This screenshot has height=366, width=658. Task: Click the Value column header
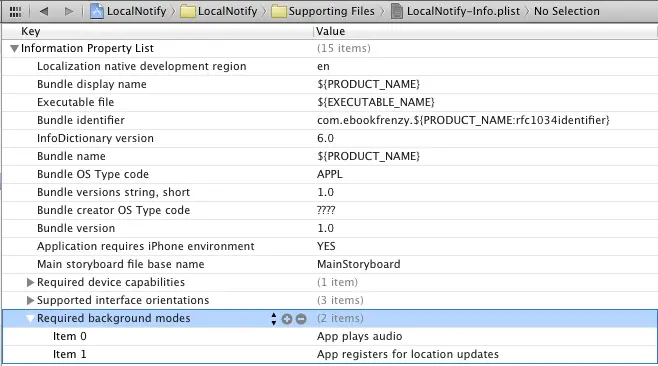click(x=331, y=31)
